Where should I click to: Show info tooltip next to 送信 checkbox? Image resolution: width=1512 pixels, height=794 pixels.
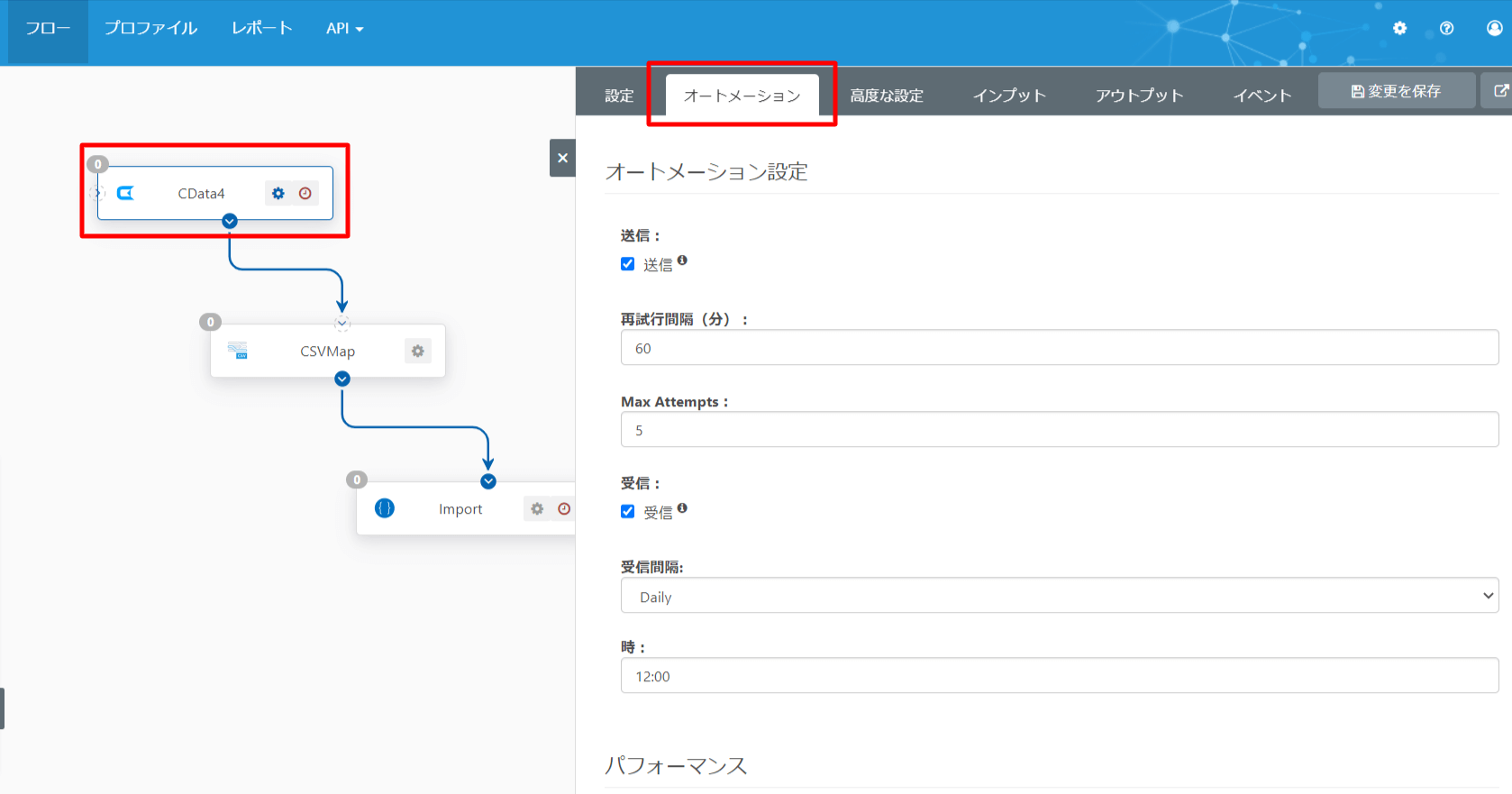(x=682, y=260)
